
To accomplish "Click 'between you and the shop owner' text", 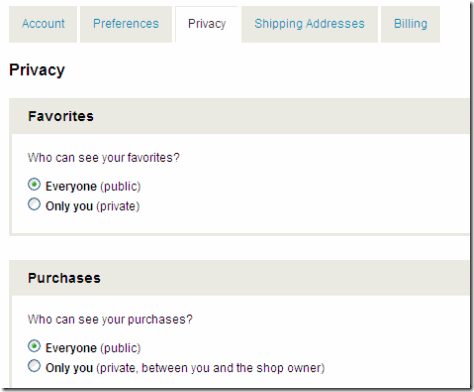I will point(230,368).
